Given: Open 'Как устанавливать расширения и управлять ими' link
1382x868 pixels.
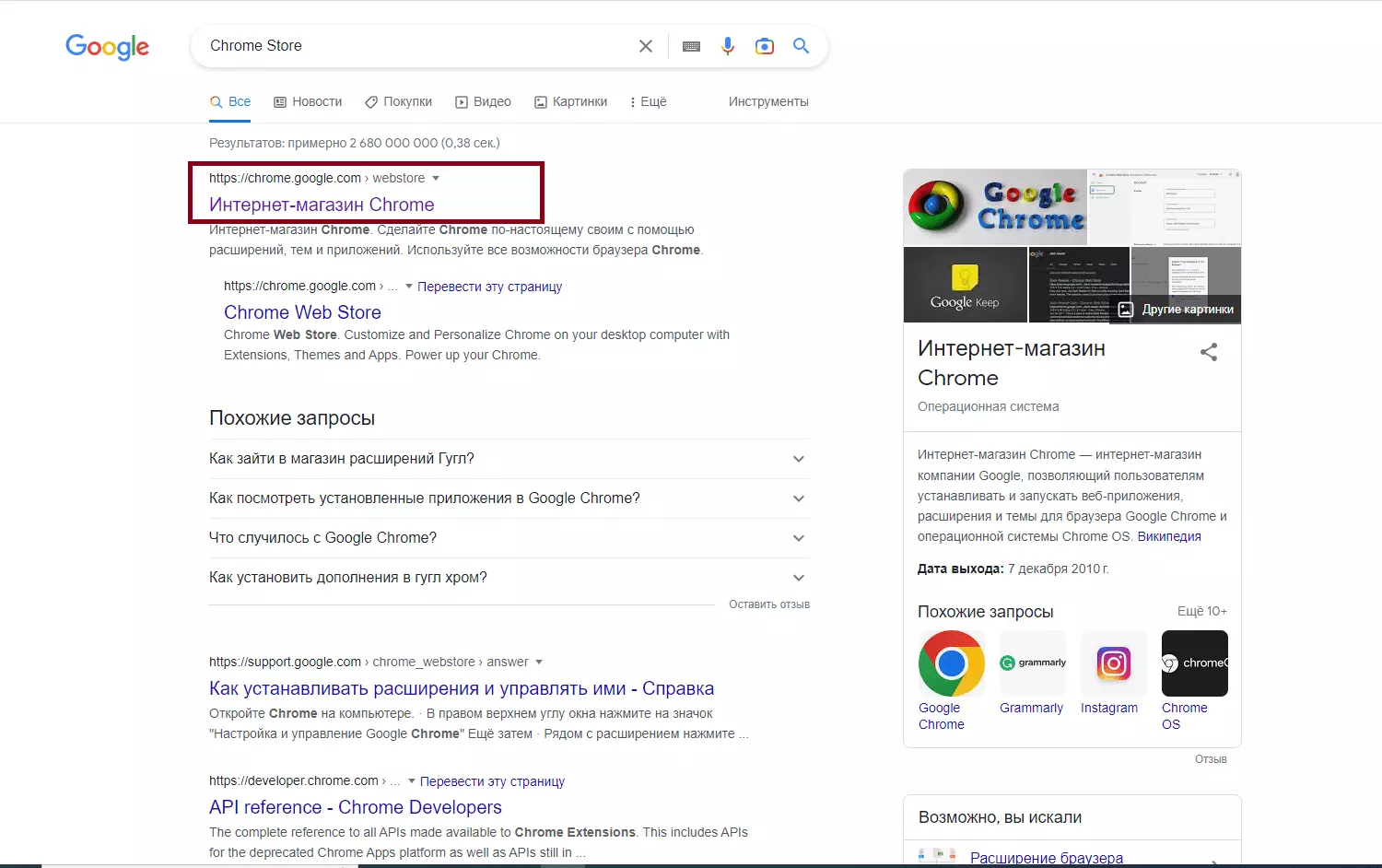Looking at the screenshot, I should point(462,688).
